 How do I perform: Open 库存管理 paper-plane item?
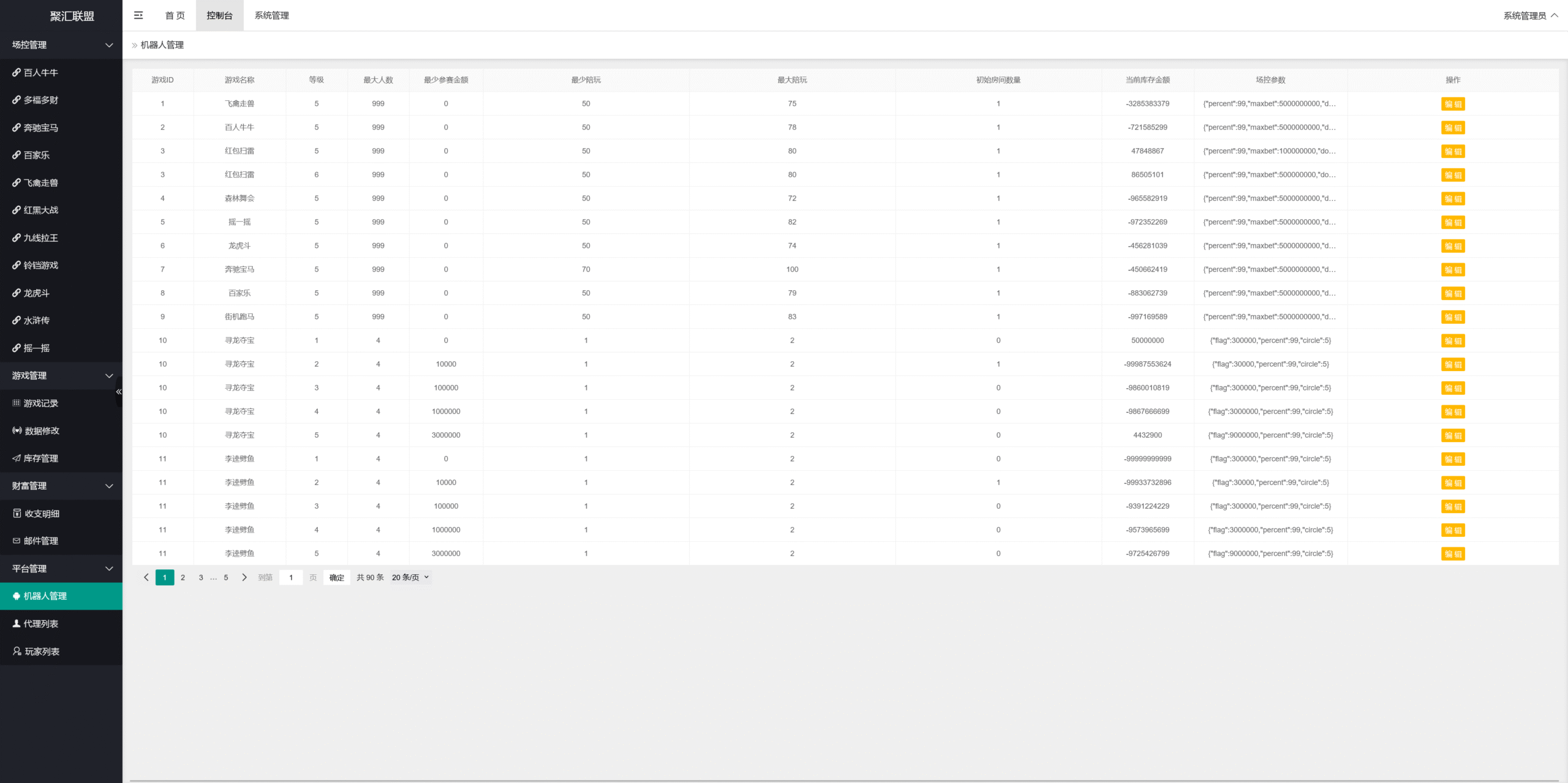[x=40, y=459]
